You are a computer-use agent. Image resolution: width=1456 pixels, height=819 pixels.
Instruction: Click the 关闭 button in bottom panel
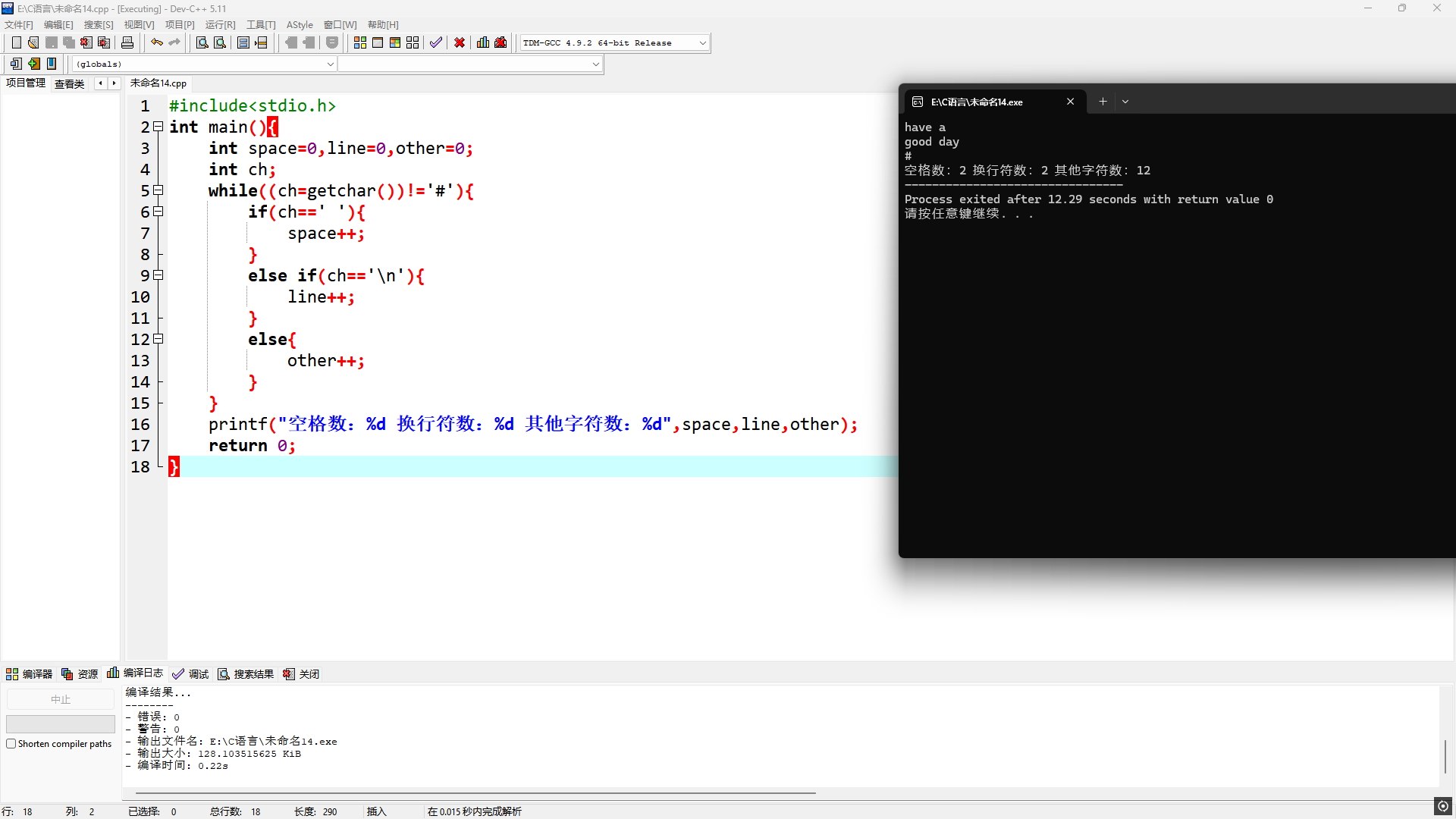(x=302, y=674)
